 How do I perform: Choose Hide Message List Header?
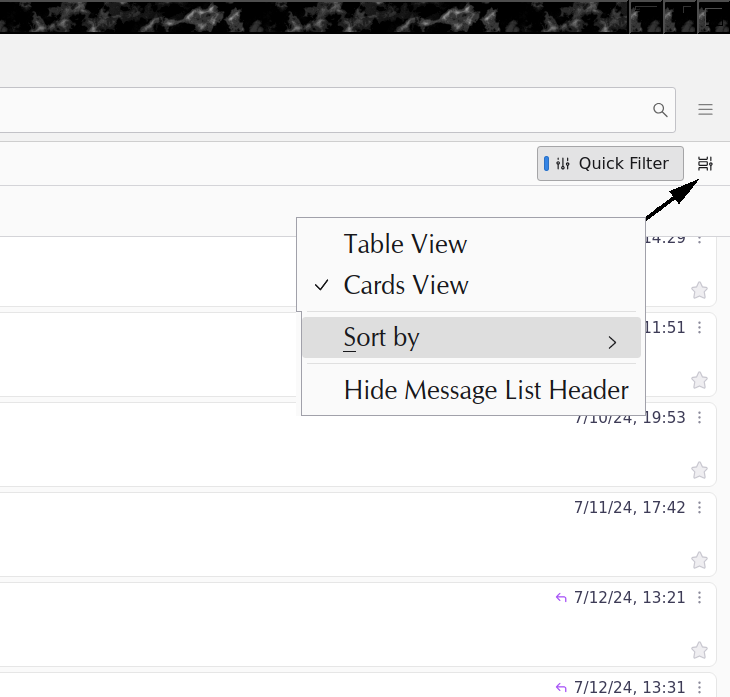point(486,390)
